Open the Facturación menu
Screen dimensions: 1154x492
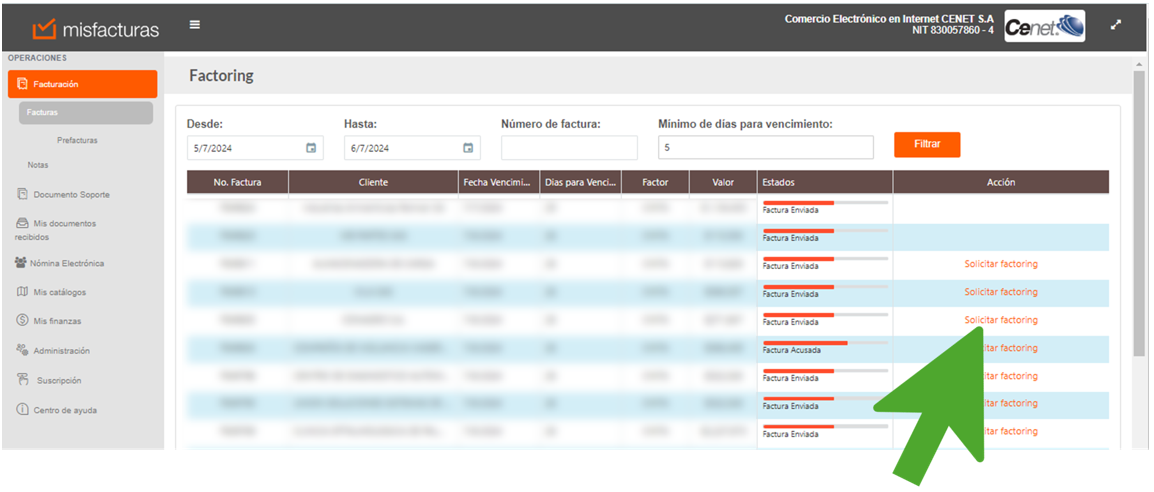[x=82, y=84]
